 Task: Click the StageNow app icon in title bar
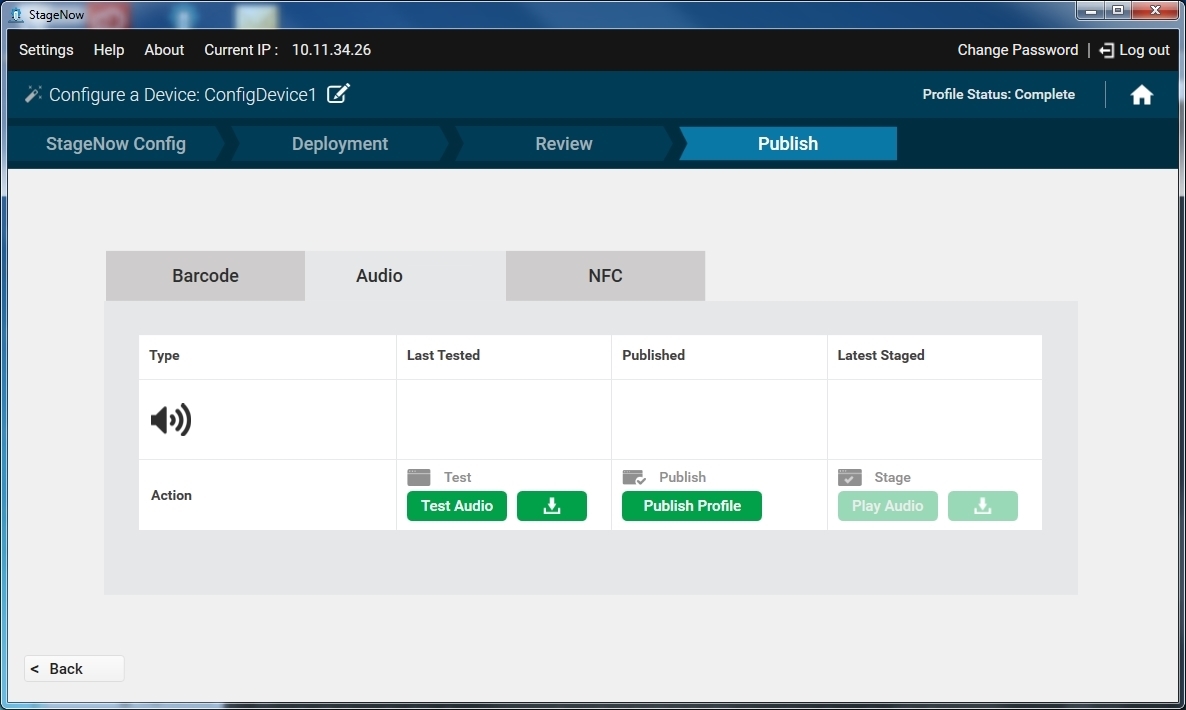click(16, 14)
